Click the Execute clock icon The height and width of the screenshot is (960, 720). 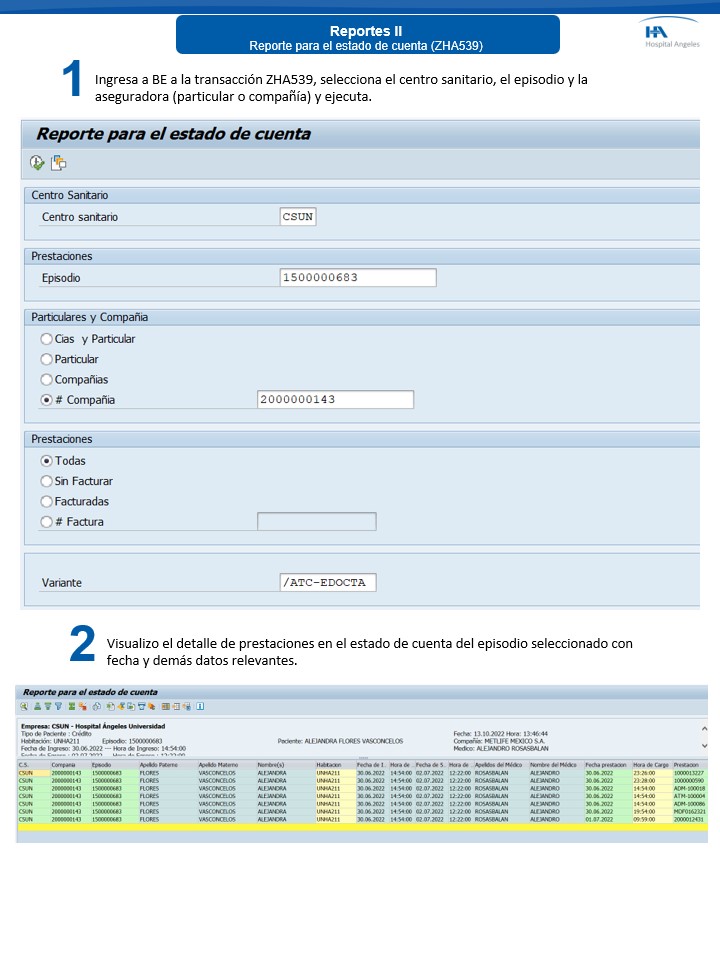click(37, 163)
